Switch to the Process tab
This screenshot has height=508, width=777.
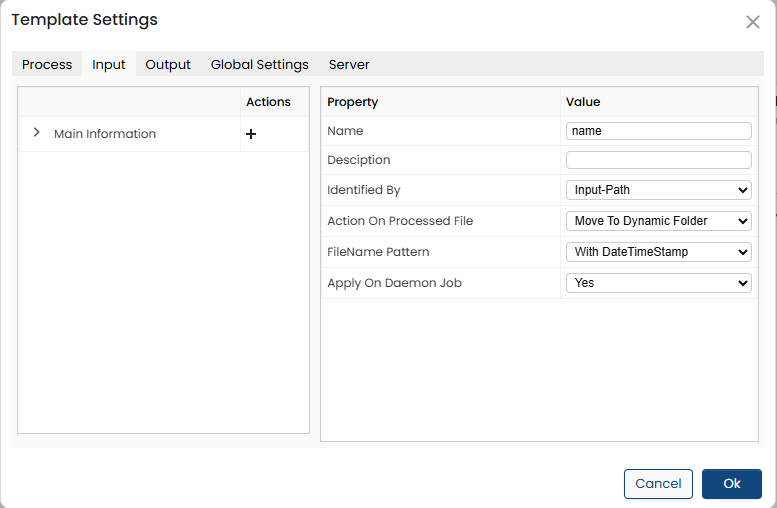pyautogui.click(x=47, y=64)
